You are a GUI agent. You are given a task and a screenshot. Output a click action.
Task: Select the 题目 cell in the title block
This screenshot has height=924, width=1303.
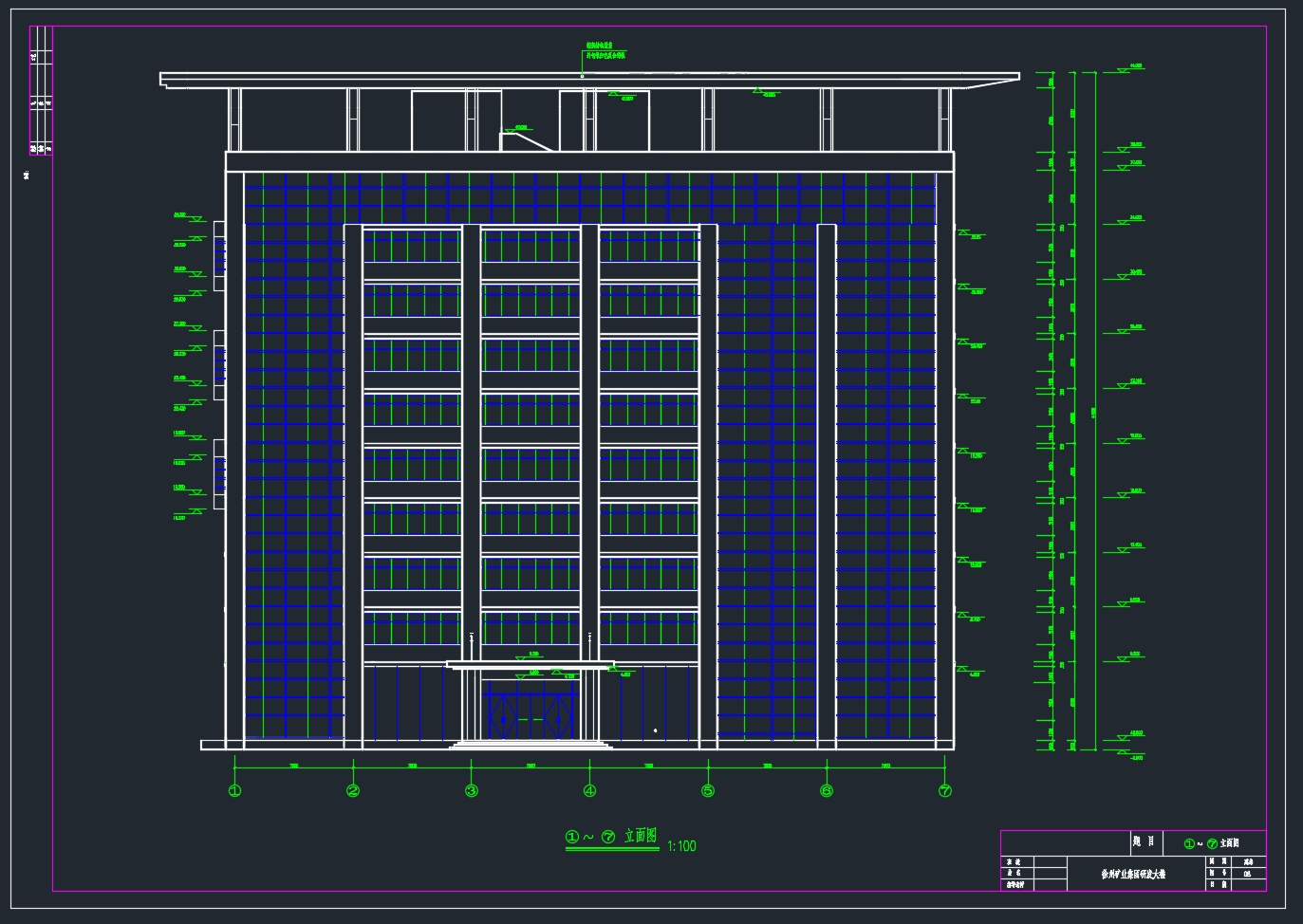pyautogui.click(x=1144, y=842)
